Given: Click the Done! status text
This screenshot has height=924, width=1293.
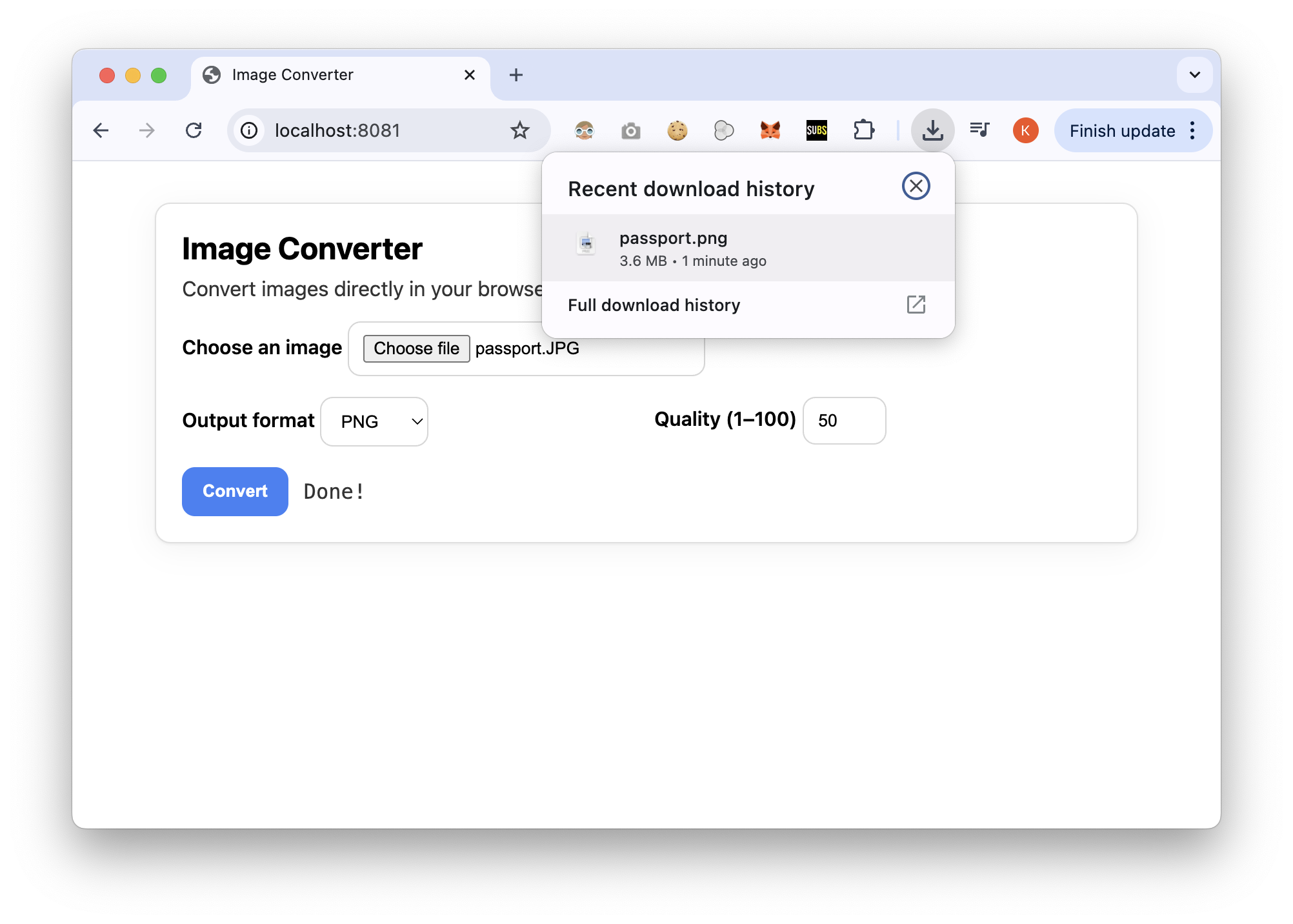Looking at the screenshot, I should tap(334, 492).
